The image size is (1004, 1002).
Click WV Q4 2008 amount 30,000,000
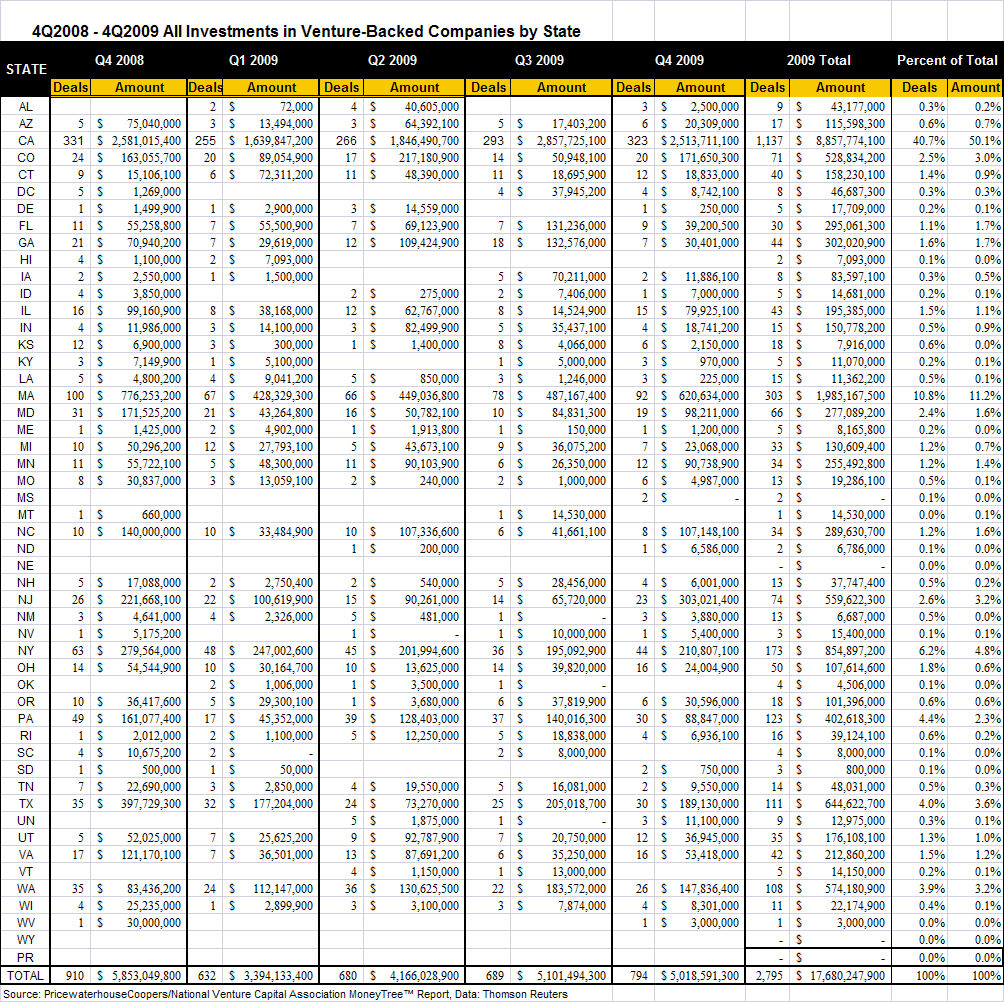(154, 923)
